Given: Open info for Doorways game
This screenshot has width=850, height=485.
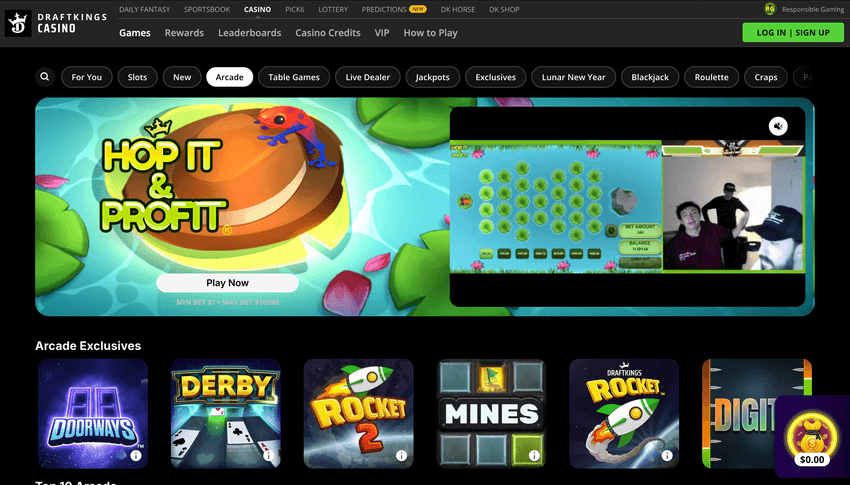Looking at the screenshot, I should click(136, 456).
